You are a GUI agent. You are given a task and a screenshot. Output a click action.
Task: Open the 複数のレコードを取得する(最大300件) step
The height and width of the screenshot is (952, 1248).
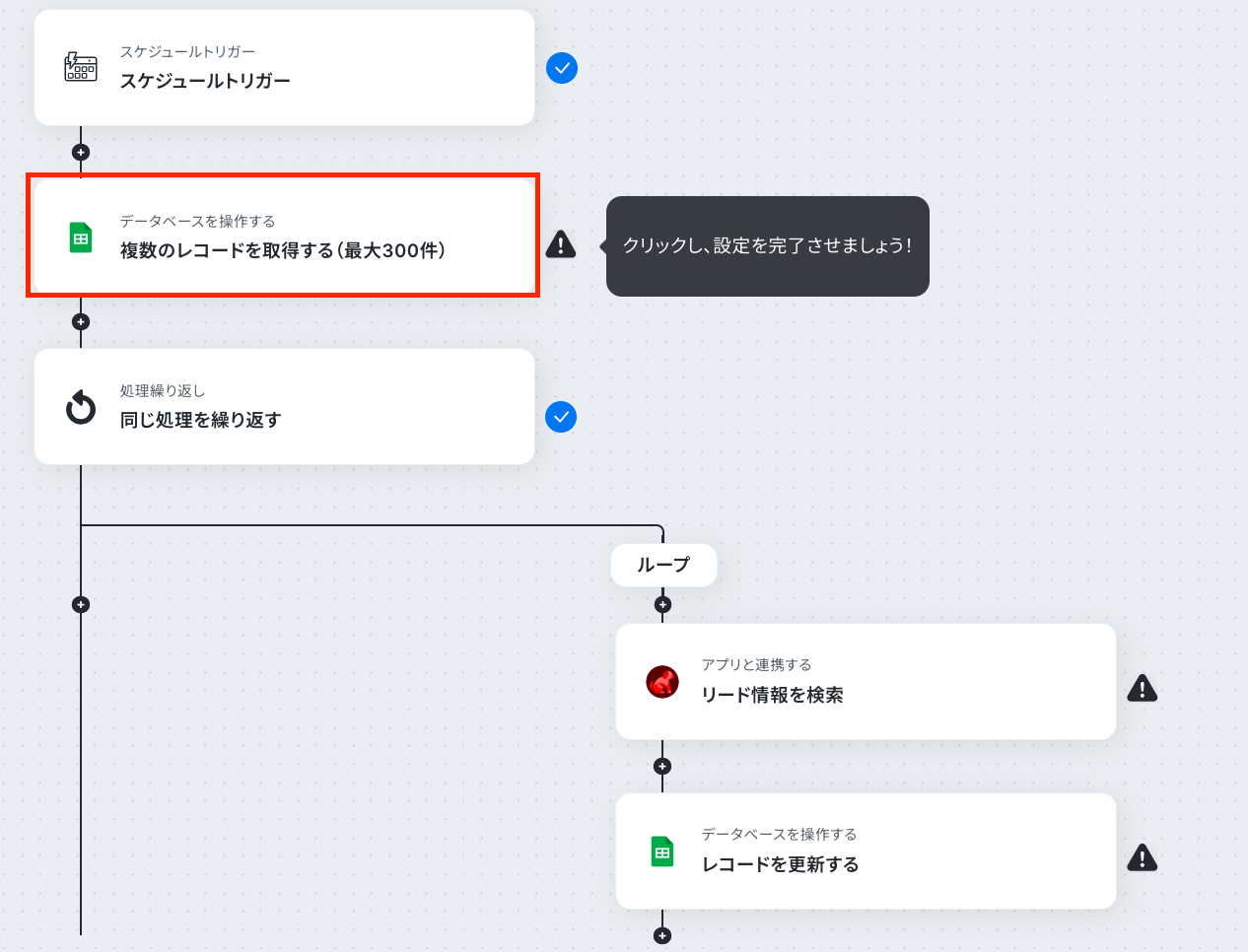[x=285, y=237]
